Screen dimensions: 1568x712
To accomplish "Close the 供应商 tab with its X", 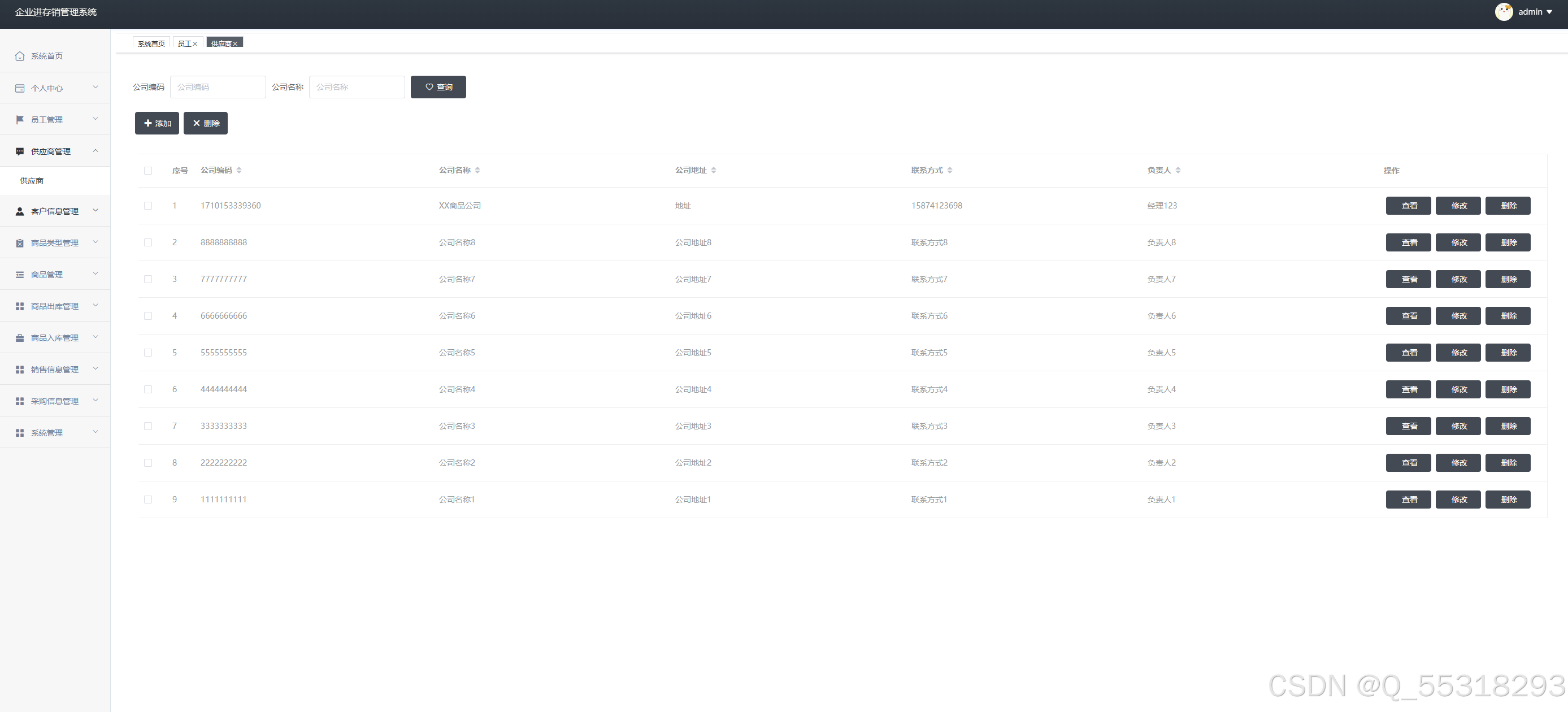I will coord(235,44).
